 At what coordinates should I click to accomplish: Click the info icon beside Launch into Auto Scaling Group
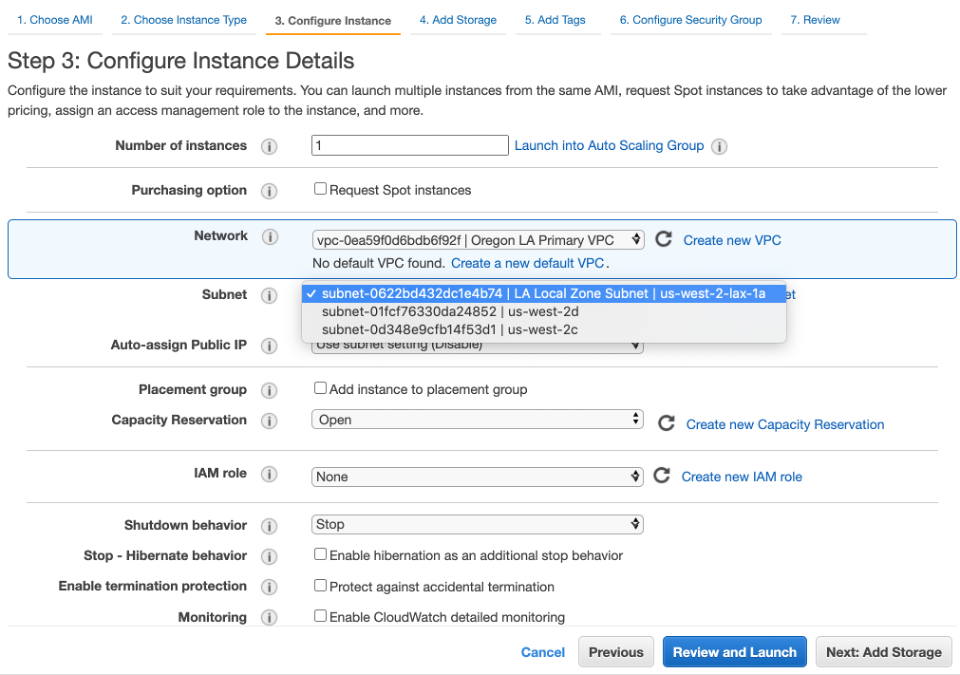[x=718, y=145]
